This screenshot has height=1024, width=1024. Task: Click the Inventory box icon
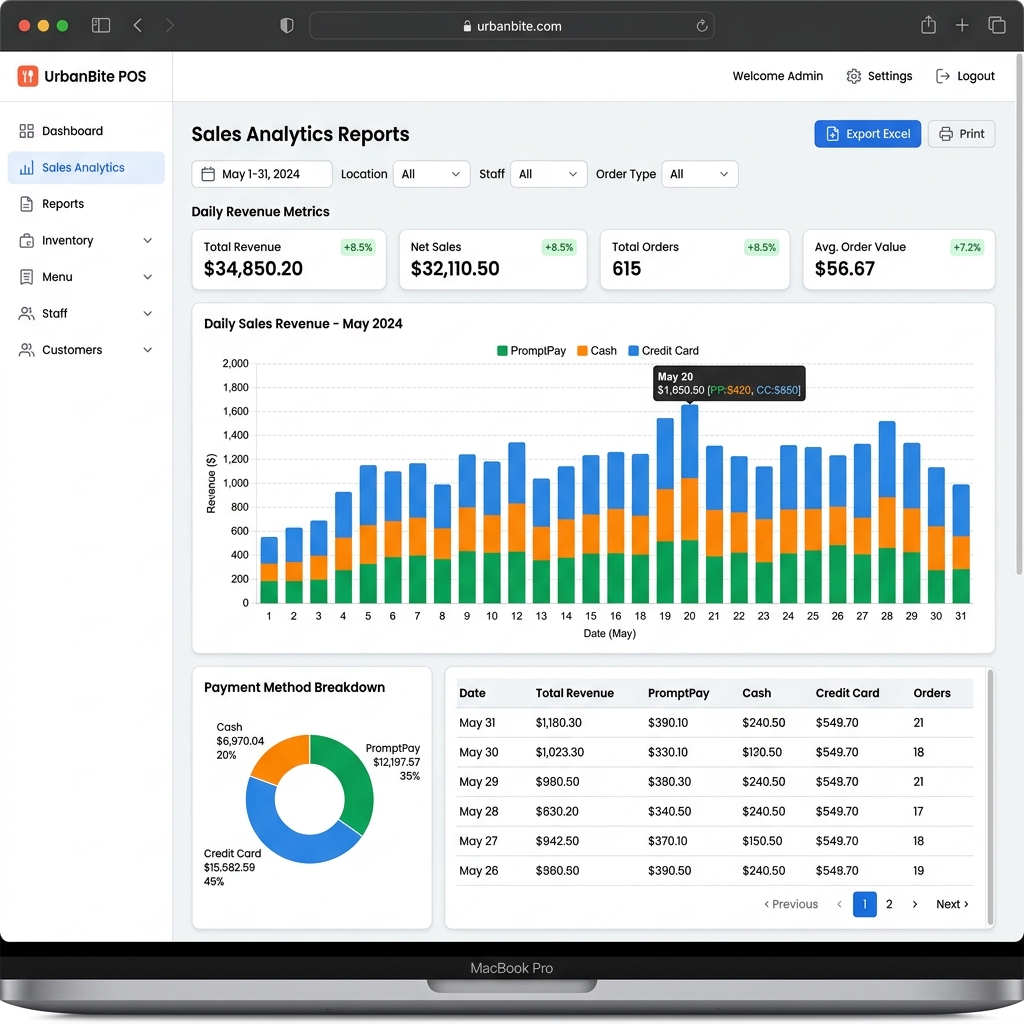point(27,241)
